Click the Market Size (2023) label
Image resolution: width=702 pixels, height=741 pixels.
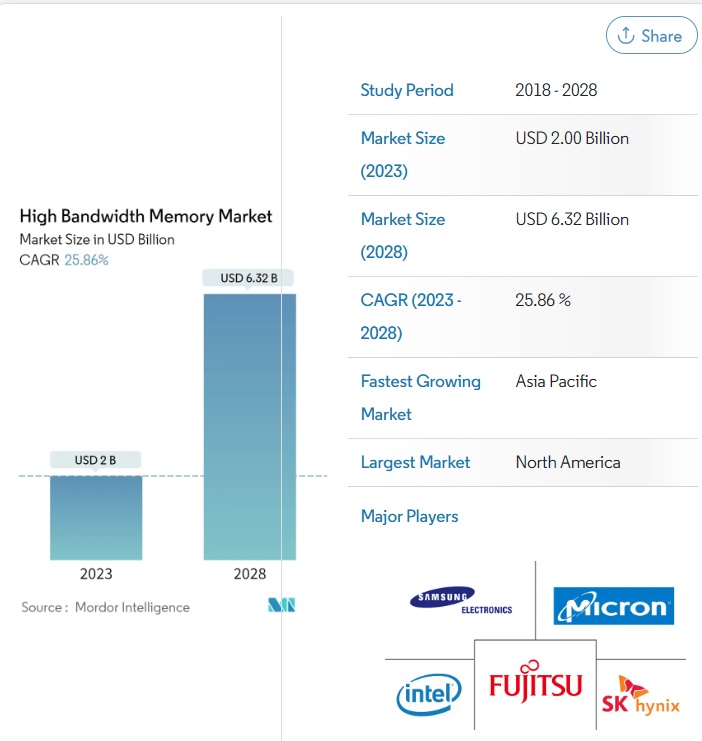click(403, 155)
